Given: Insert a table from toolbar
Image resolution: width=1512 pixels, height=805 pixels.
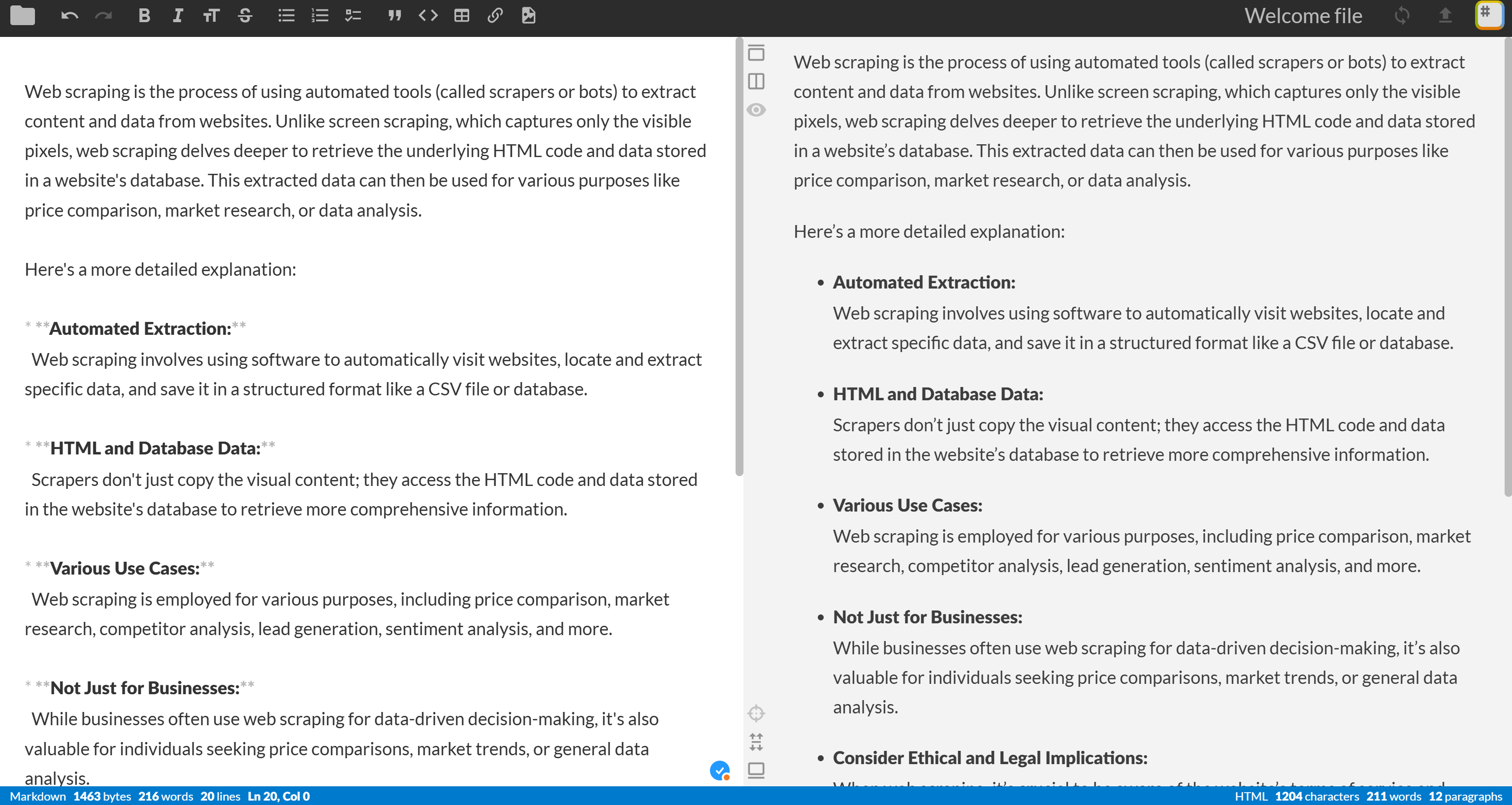Looking at the screenshot, I should (462, 16).
